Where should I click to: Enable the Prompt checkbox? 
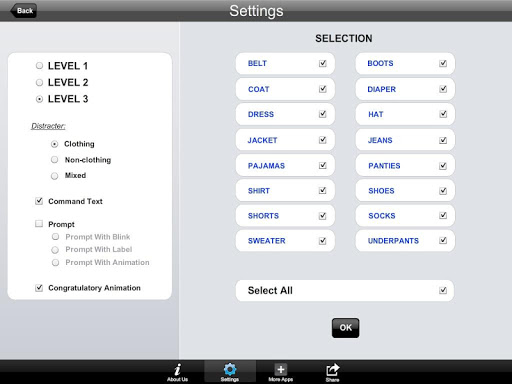39,223
